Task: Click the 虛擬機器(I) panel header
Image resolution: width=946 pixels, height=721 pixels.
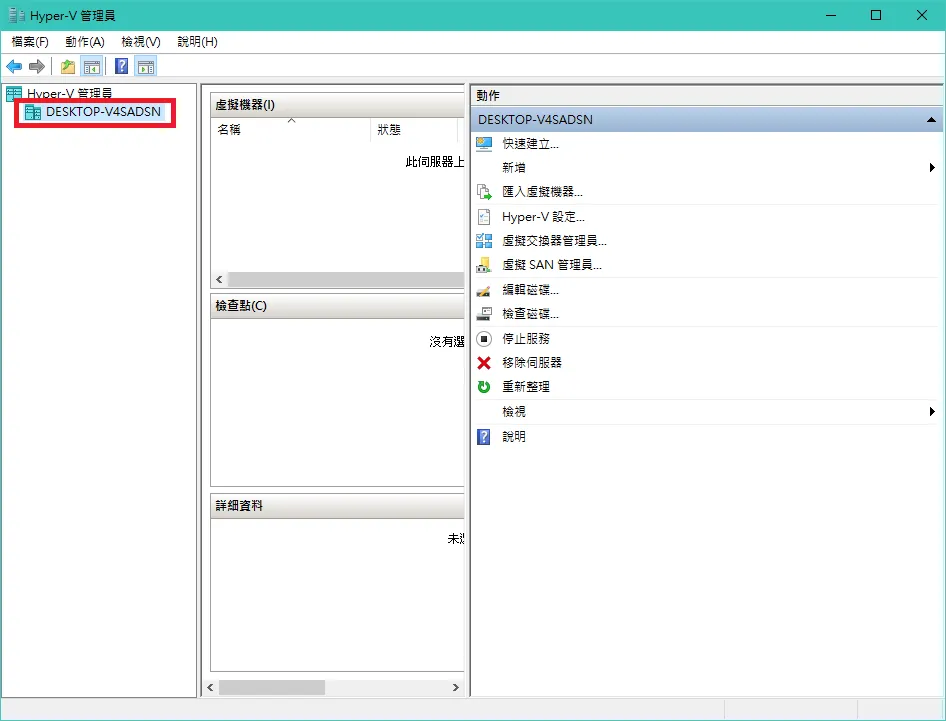Action: pyautogui.click(x=337, y=105)
